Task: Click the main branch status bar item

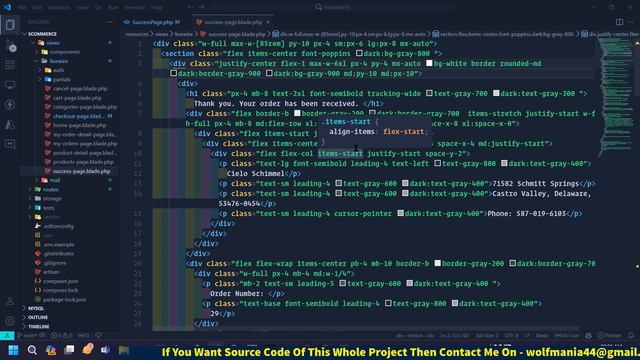Action: click(27, 336)
